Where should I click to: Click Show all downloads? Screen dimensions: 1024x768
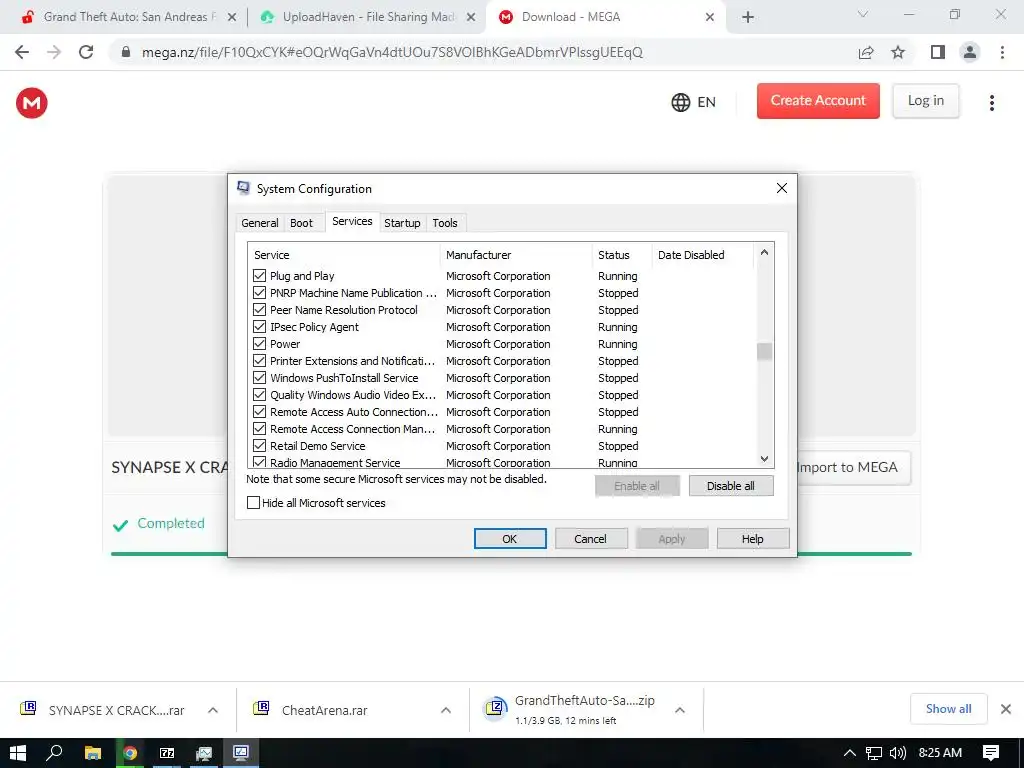pos(948,709)
